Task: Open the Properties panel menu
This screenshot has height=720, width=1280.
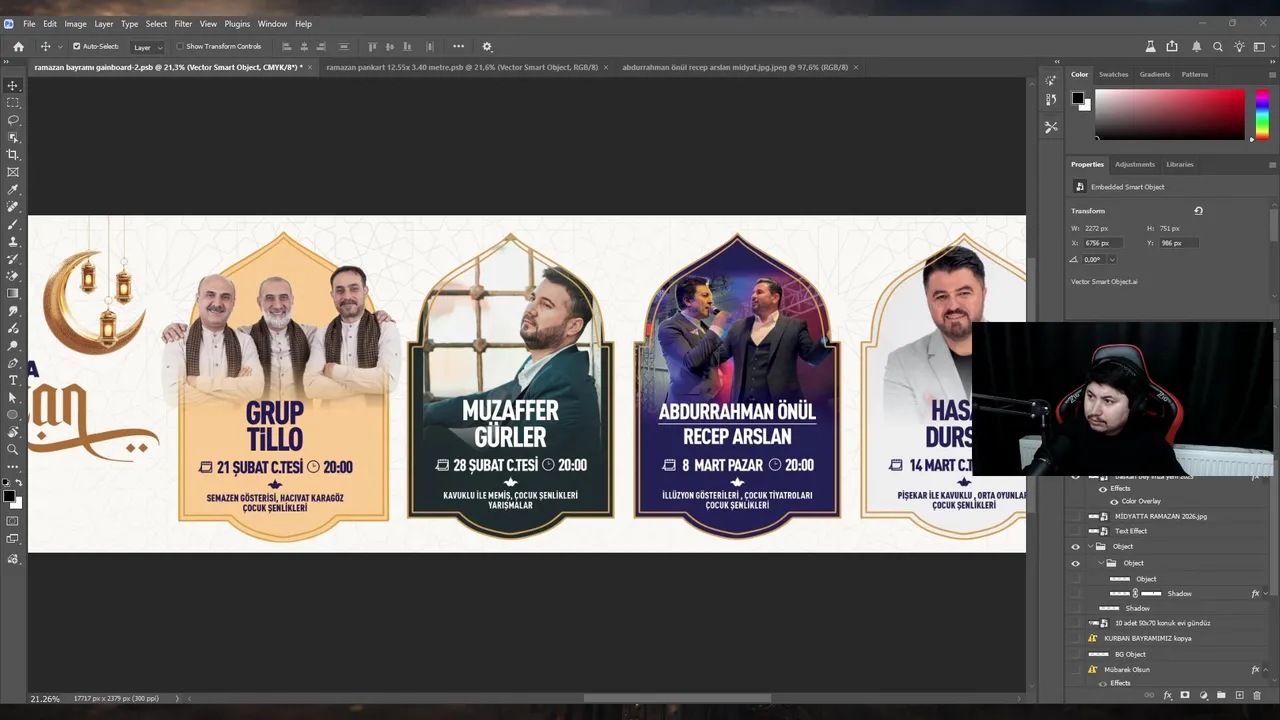Action: click(1272, 164)
